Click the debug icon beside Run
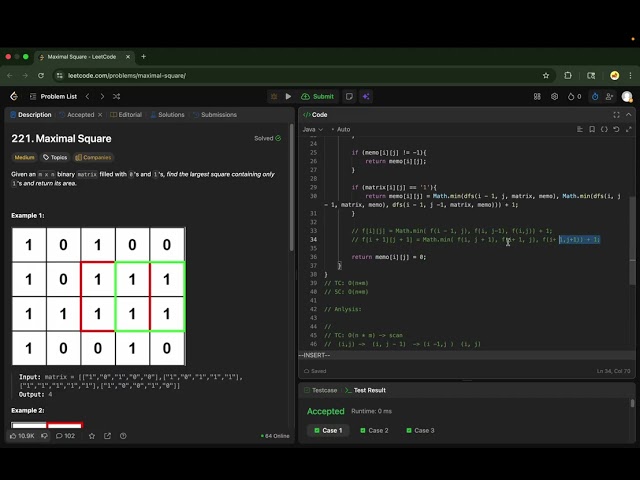Image resolution: width=640 pixels, height=480 pixels. pyautogui.click(x=273, y=96)
